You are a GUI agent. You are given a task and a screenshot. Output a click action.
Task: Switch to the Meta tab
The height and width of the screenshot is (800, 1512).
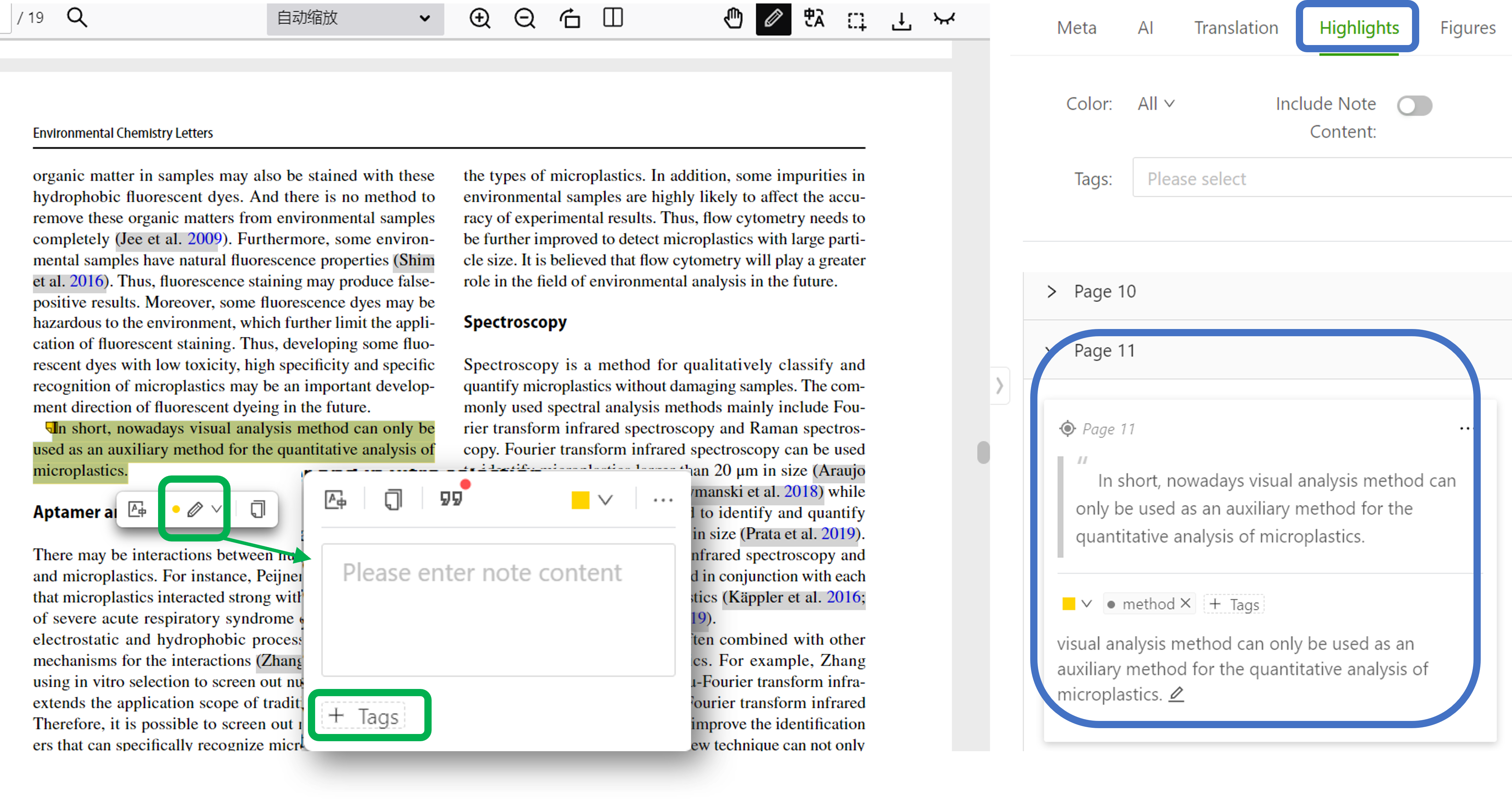[1077, 28]
